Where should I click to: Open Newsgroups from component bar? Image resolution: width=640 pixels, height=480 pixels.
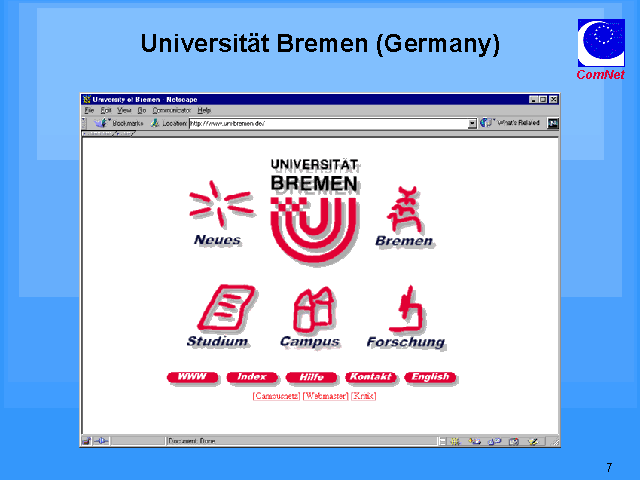(x=495, y=441)
